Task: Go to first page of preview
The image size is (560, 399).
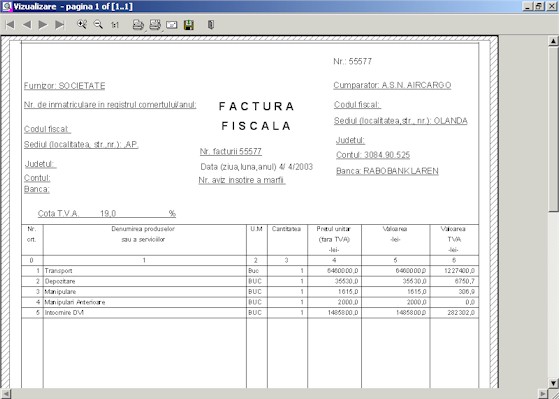Action: [10, 25]
